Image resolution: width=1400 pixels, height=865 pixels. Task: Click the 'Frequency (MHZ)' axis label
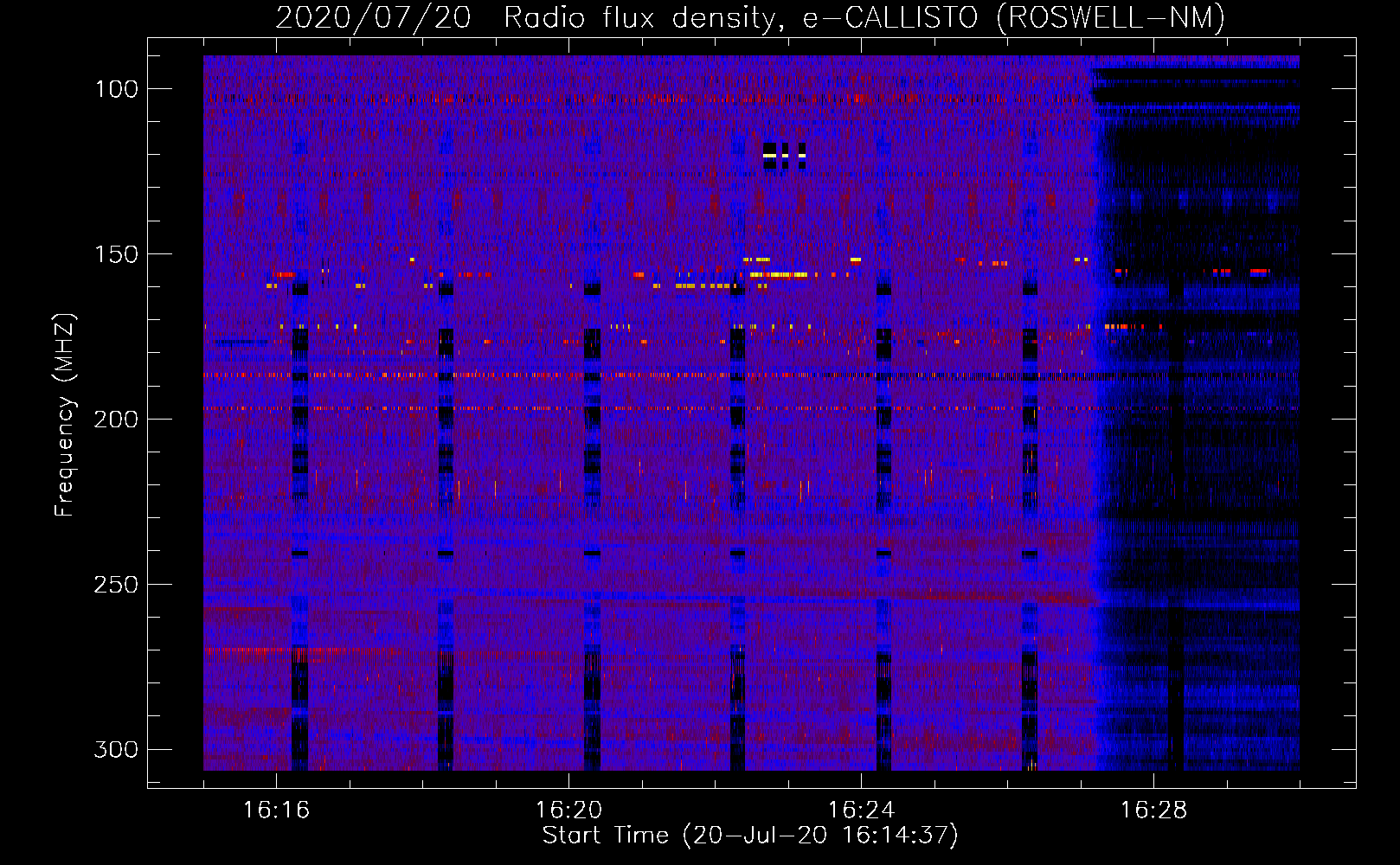65,414
